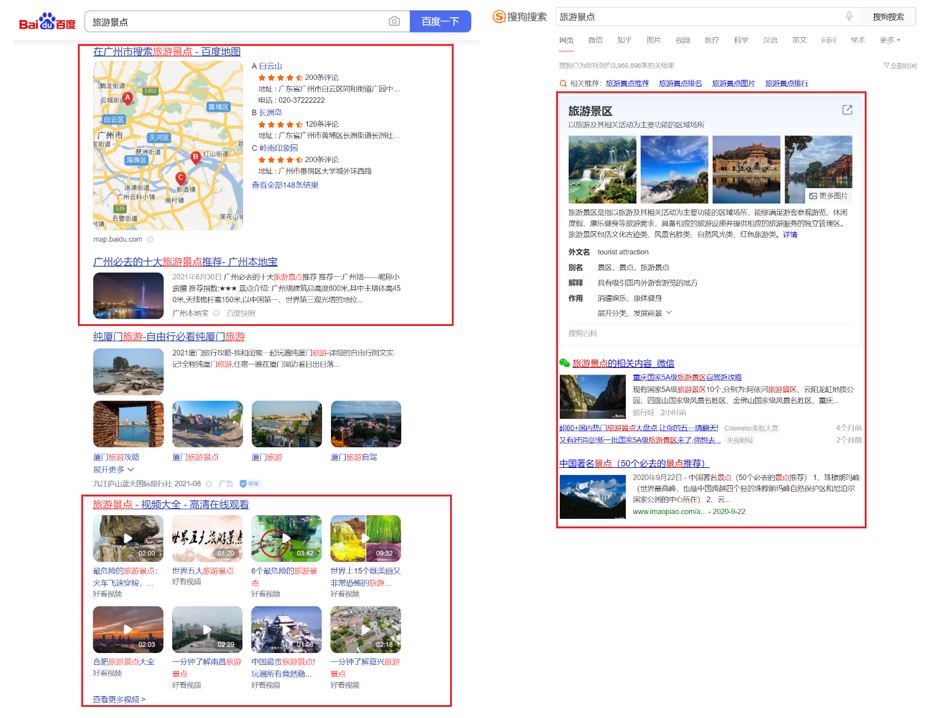Open the waterfall photo in 旅游景区 card
Screen dimensions: 946x718
602,170
